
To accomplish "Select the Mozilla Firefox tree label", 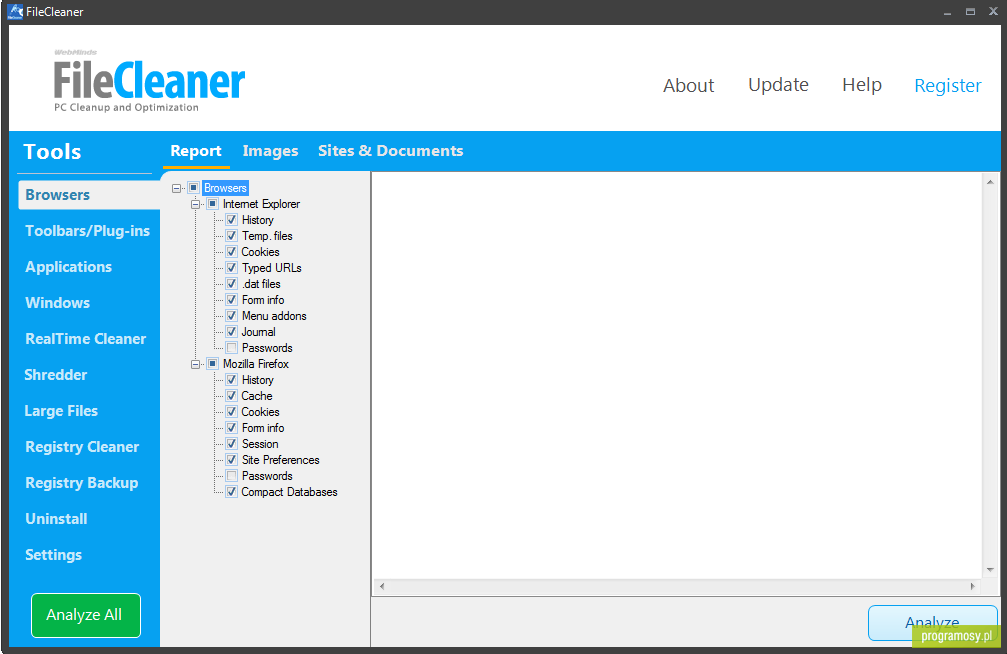I will tap(256, 364).
